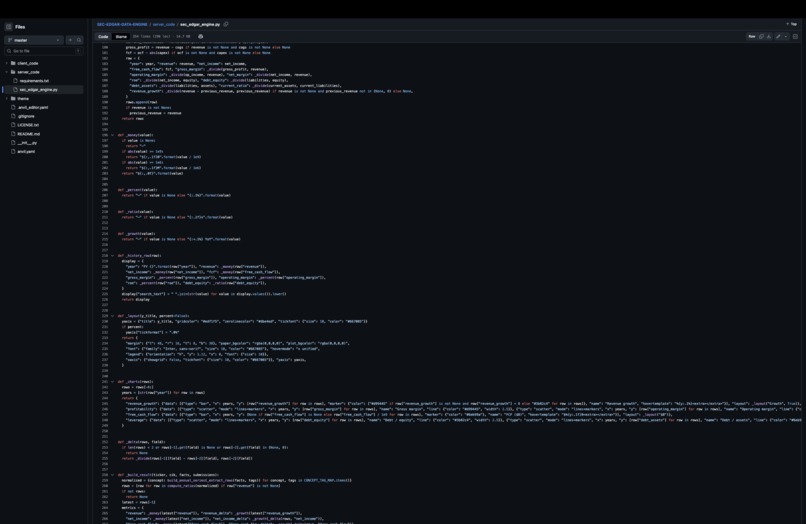
Task: Collapse the Files side panel icon
Action: pos(9,27)
